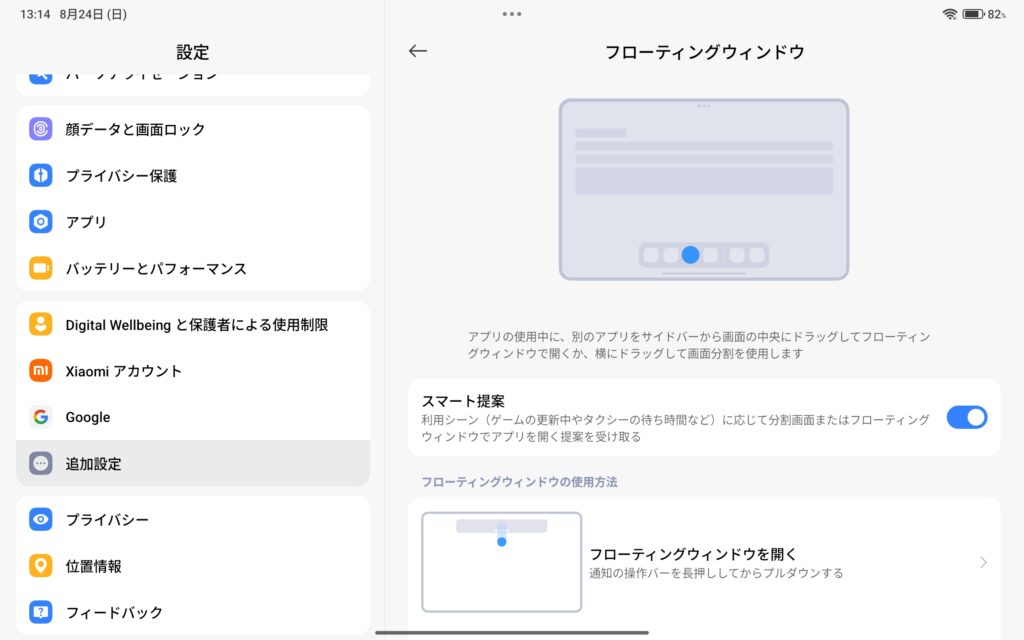Tap the three-dot window handle at top
The height and width of the screenshot is (640, 1024).
(x=512, y=13)
